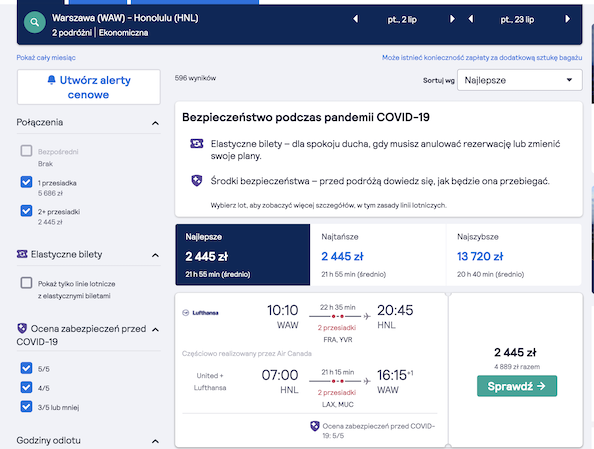Click the ticket icon next to Elastyczne bilety filter

22,254
